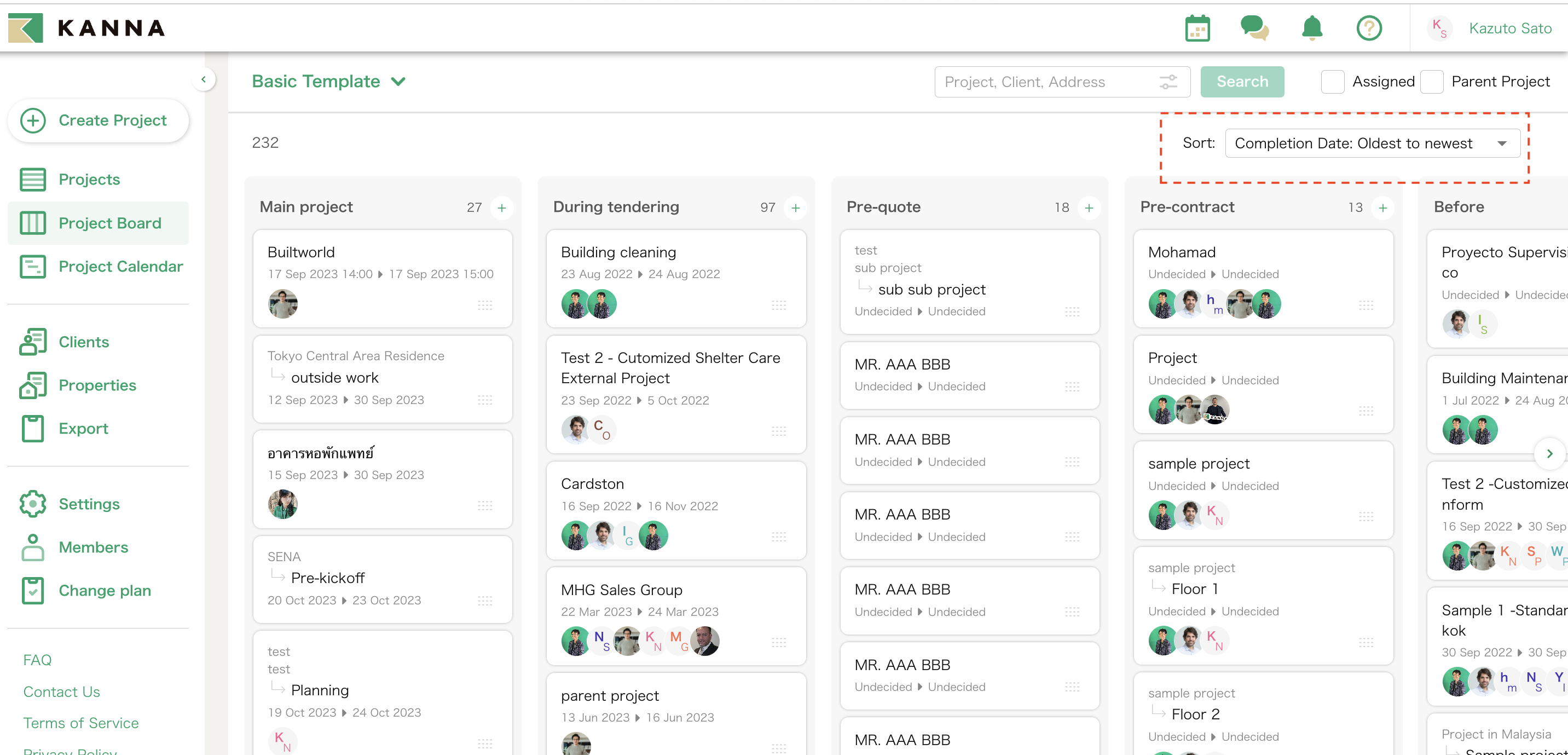Click drag handle on Builtworld card
Viewport: 1568px width, 755px height.
pos(485,304)
